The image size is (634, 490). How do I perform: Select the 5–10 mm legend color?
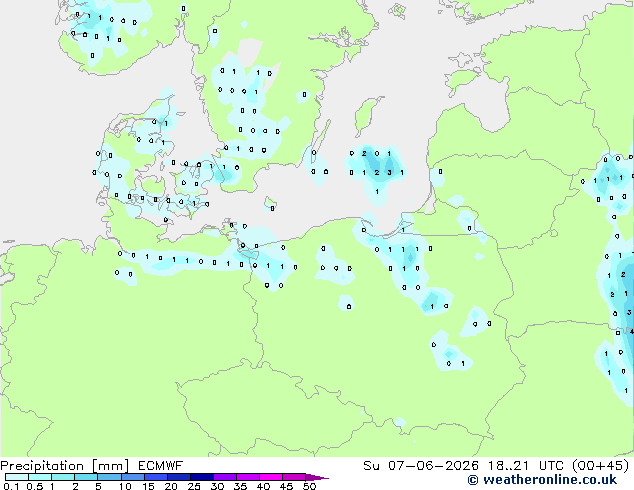[110, 477]
